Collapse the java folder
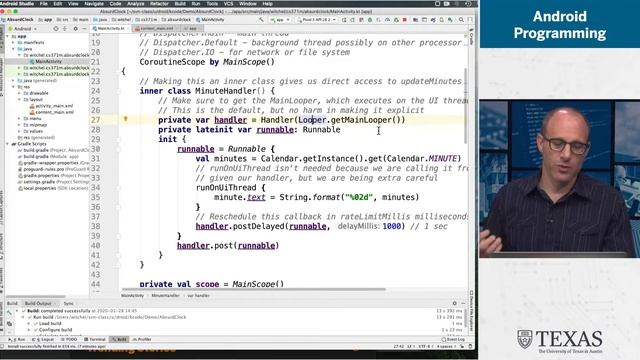640x360 pixels. [13, 49]
